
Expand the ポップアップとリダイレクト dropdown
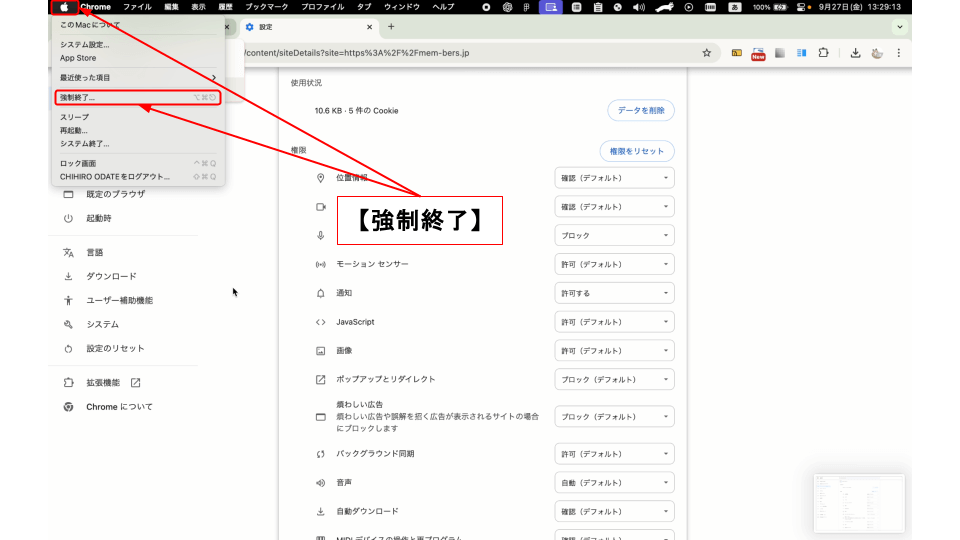[x=614, y=380]
